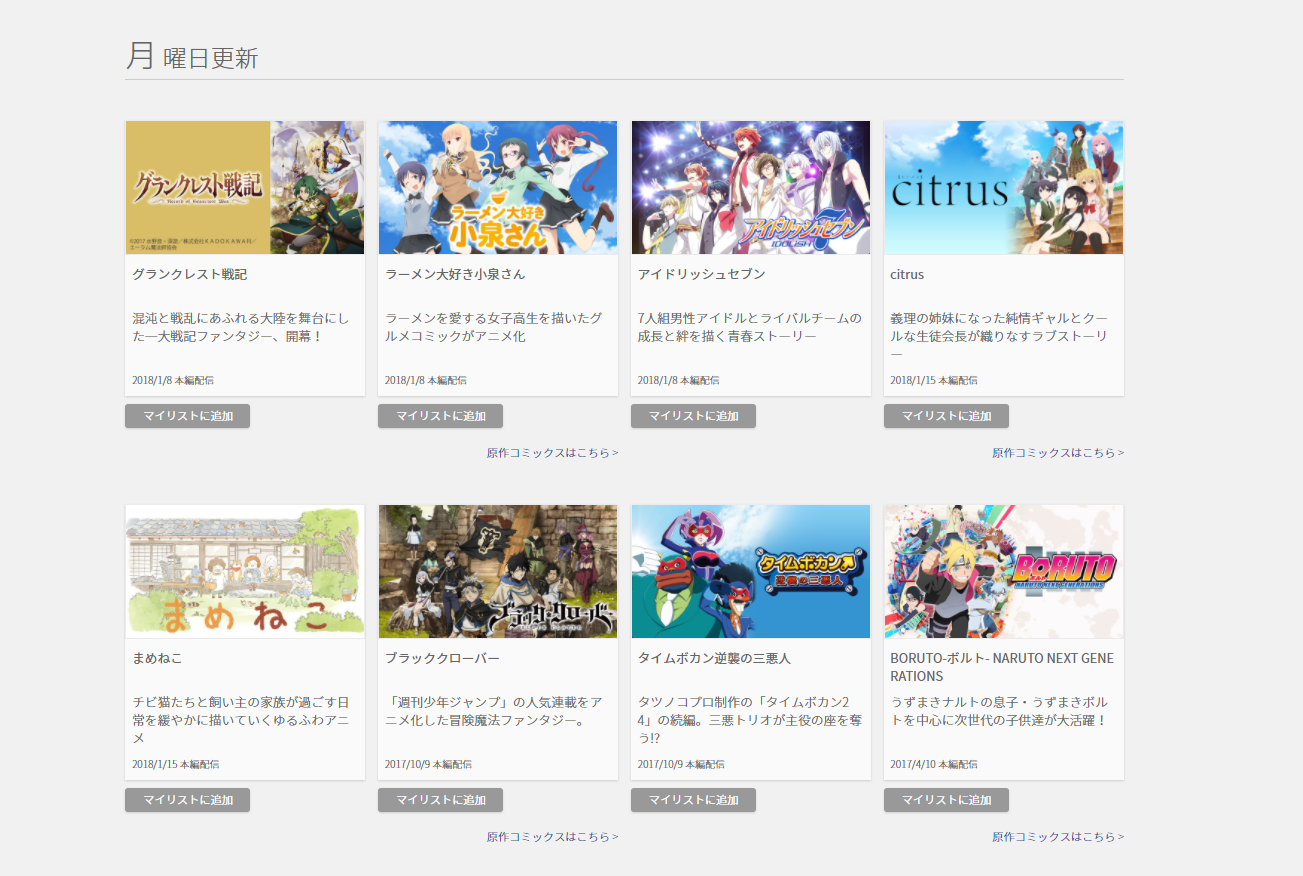Open the グランクレスト戦記 thumbnail image

tap(245, 188)
